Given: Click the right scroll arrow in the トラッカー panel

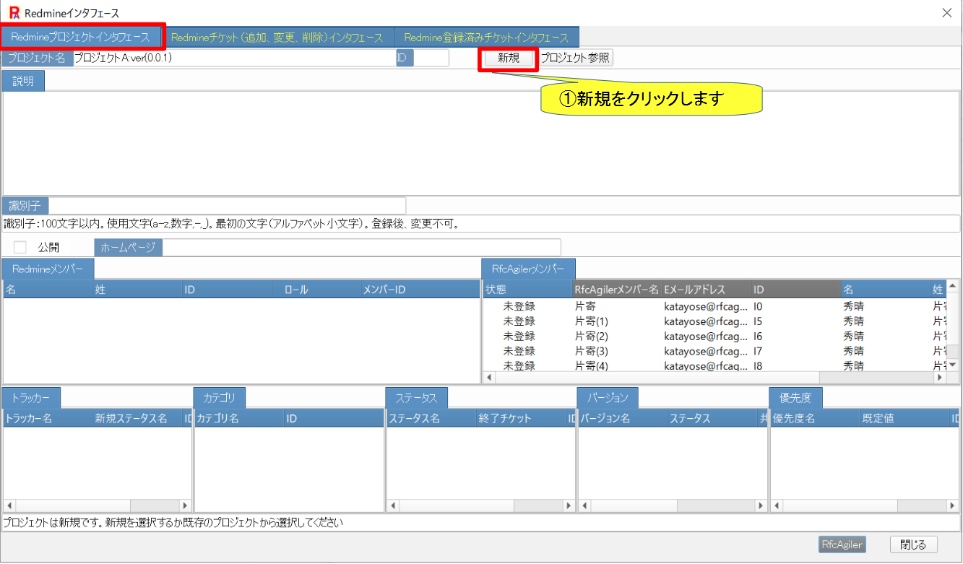Looking at the screenshot, I should [185, 506].
